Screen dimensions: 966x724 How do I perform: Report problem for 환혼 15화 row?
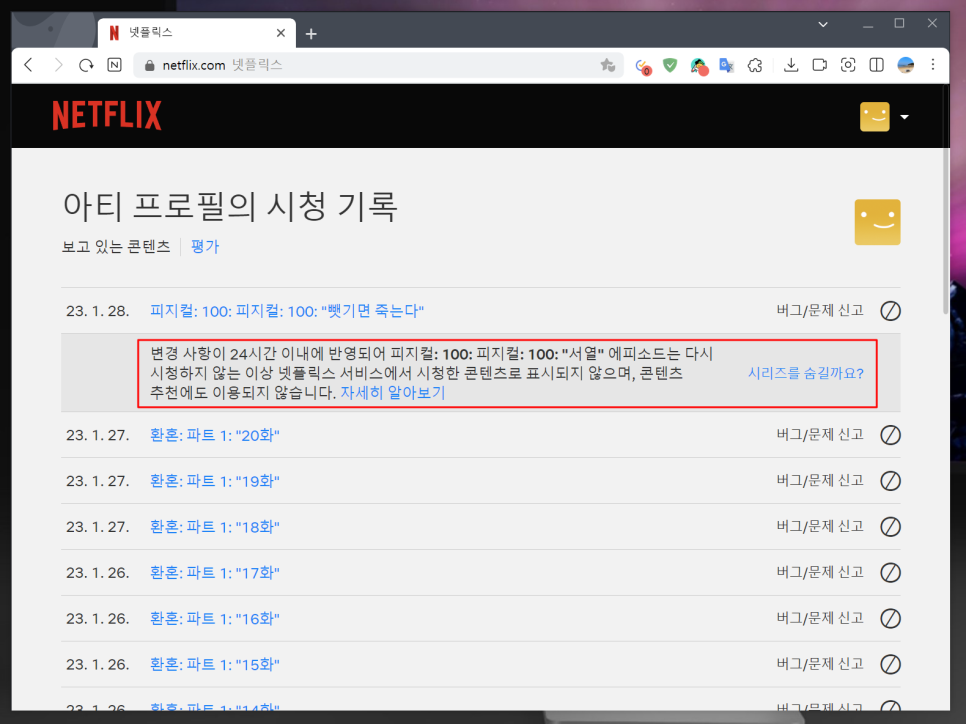(x=820, y=664)
